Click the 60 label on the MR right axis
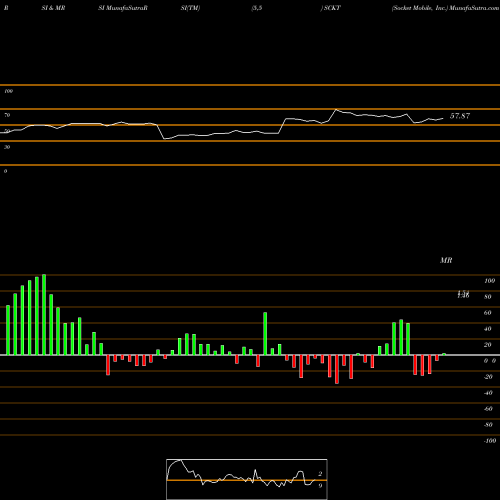Screen dimensions: 500x500 [x=488, y=313]
